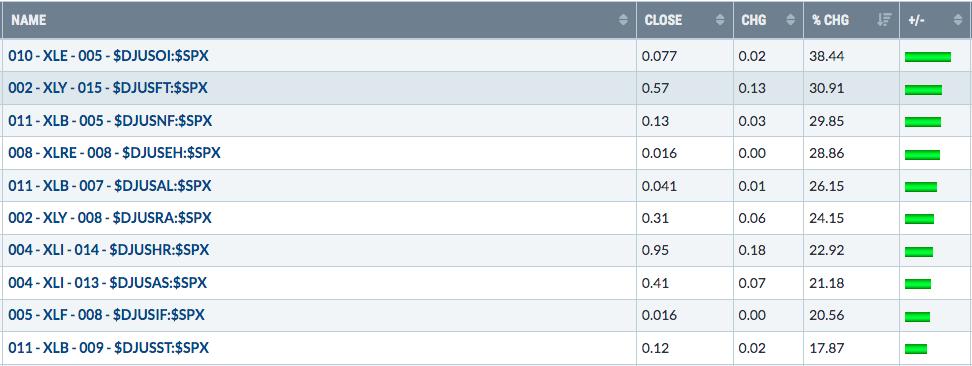Click 005 - XLF - 008 - $DJUSIF:$SPX link
This screenshot has height=366, width=972.
[x=107, y=315]
